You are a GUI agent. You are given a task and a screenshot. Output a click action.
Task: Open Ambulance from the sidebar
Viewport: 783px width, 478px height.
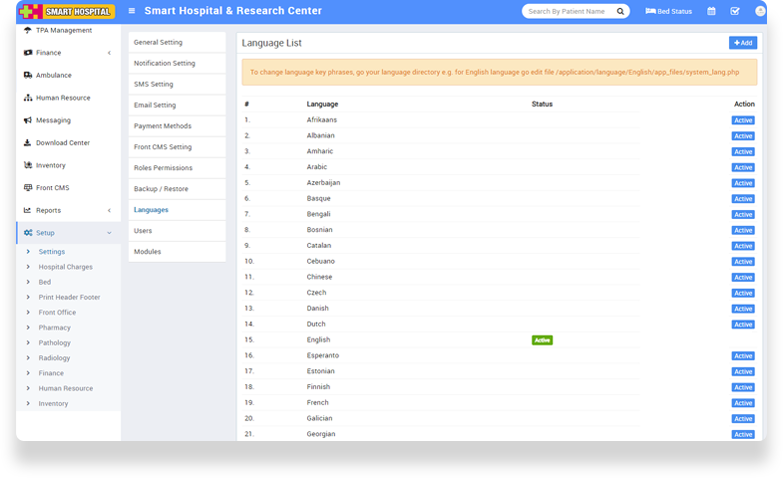tap(53, 75)
